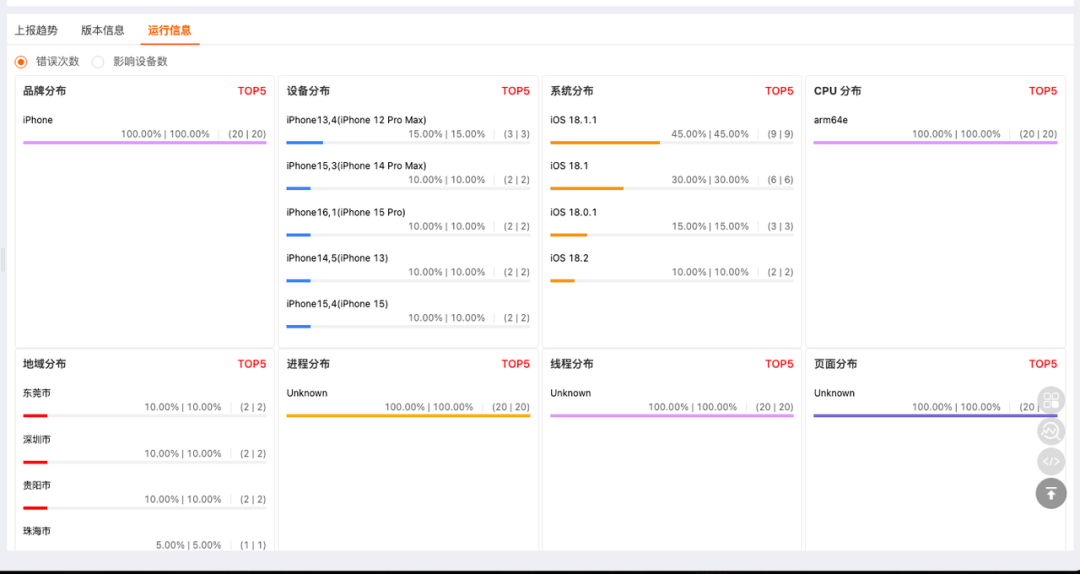
Task: Select the 运行信息 tab
Action: [x=169, y=30]
